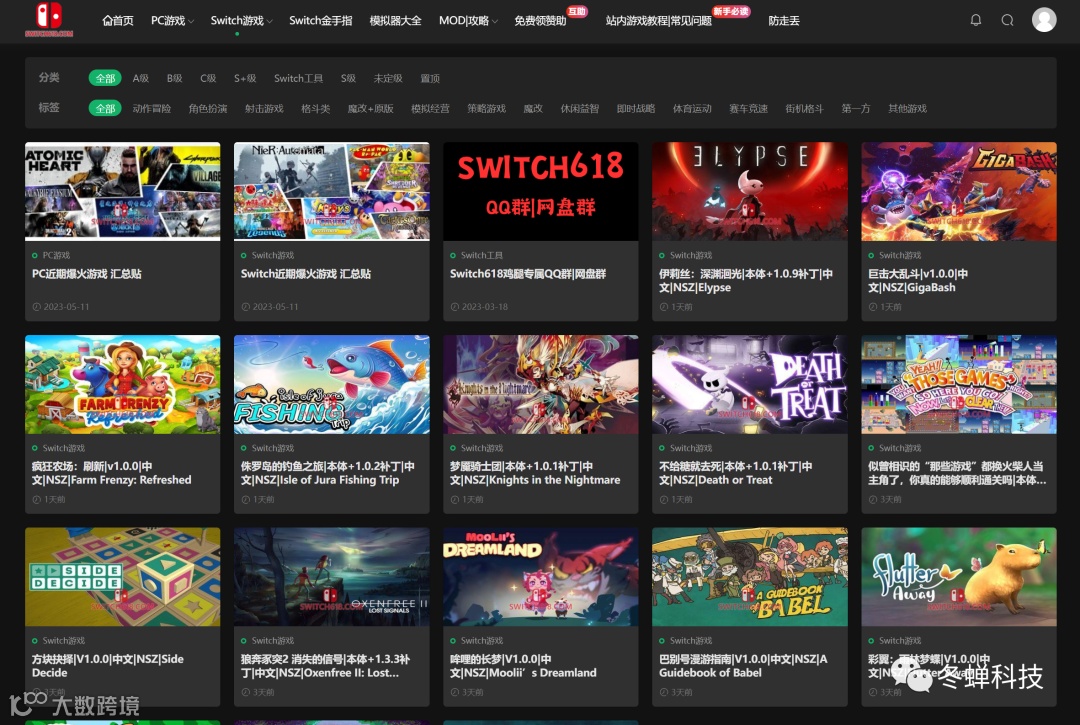Viewport: 1080px width, 725px height.
Task: Open the Farm Frenzy Refreshed thumbnail
Action: coord(123,384)
